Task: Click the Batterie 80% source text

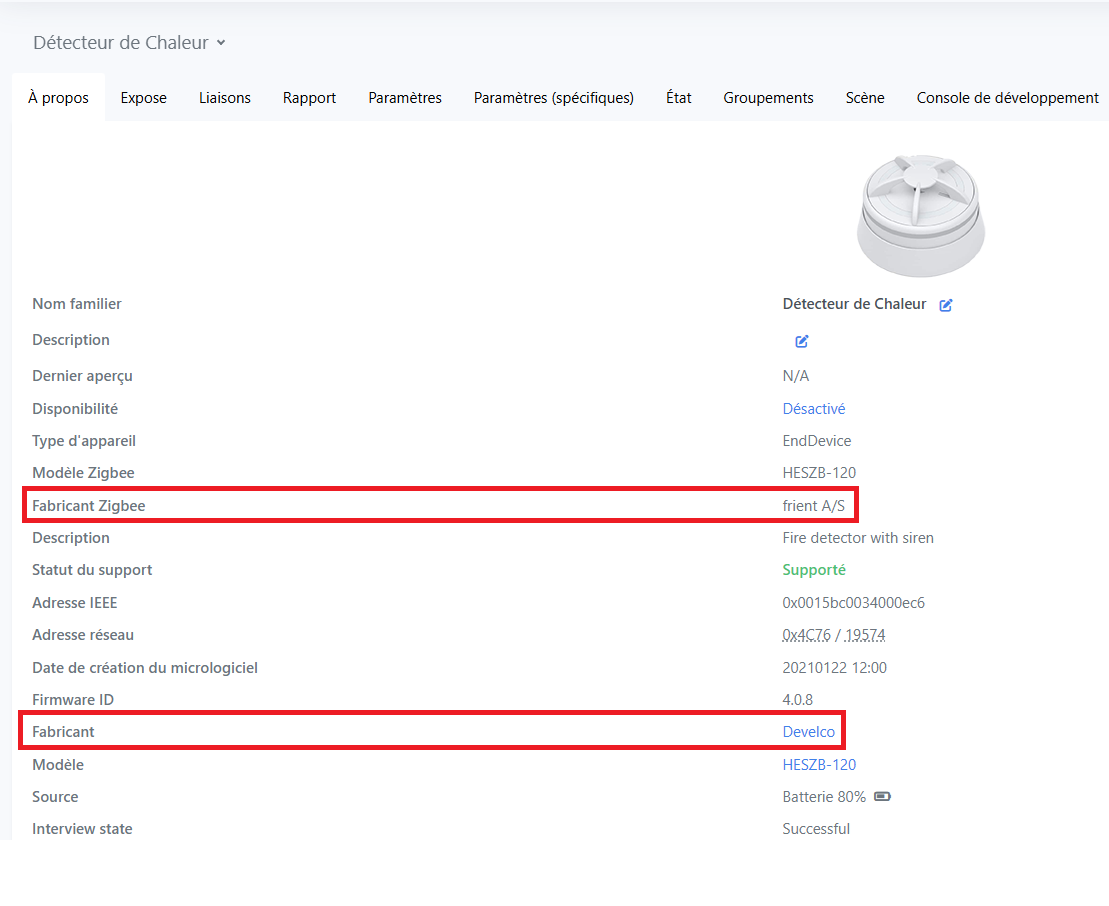Action: (824, 797)
